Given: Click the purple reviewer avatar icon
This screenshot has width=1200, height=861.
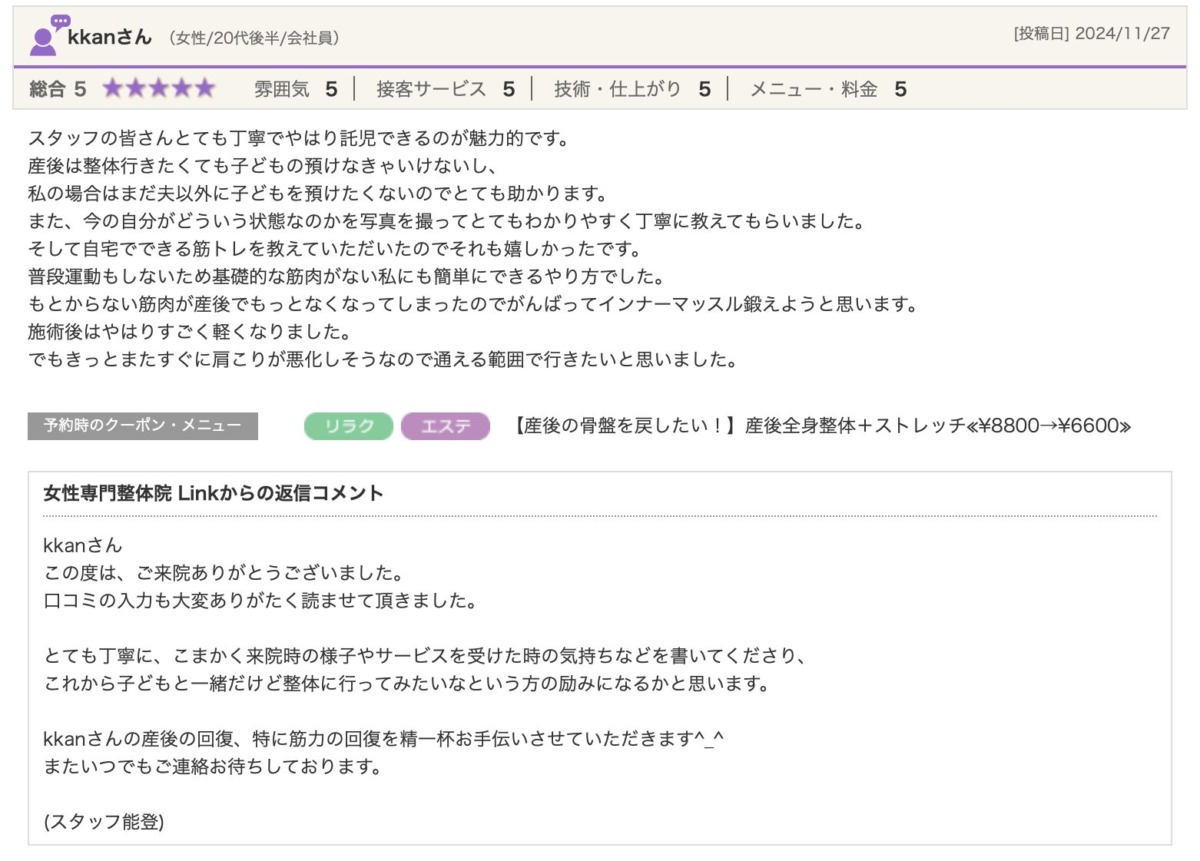Looking at the screenshot, I should coord(45,36).
